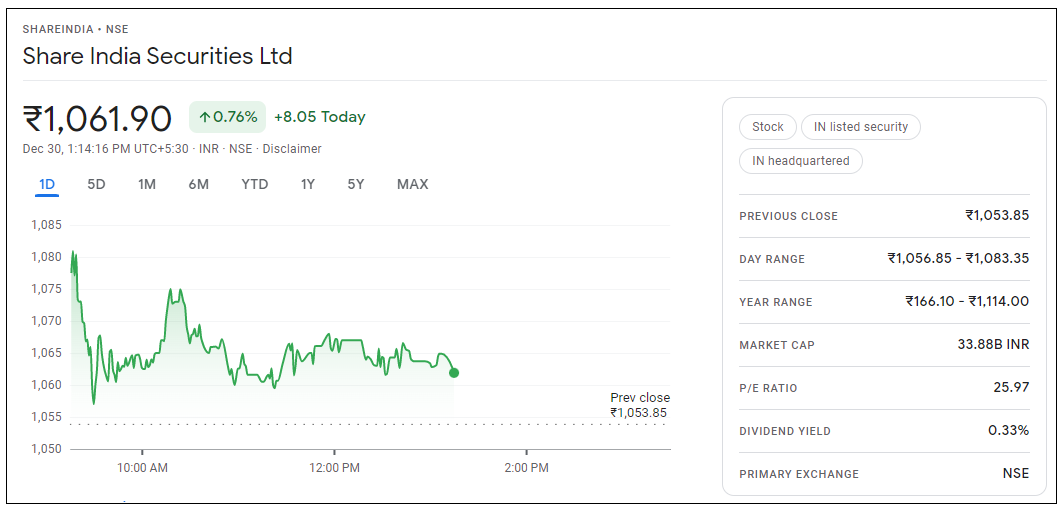
Task: Click the Day Range value ₹1,056.85 - ₹1,083.35
Action: coord(958,259)
